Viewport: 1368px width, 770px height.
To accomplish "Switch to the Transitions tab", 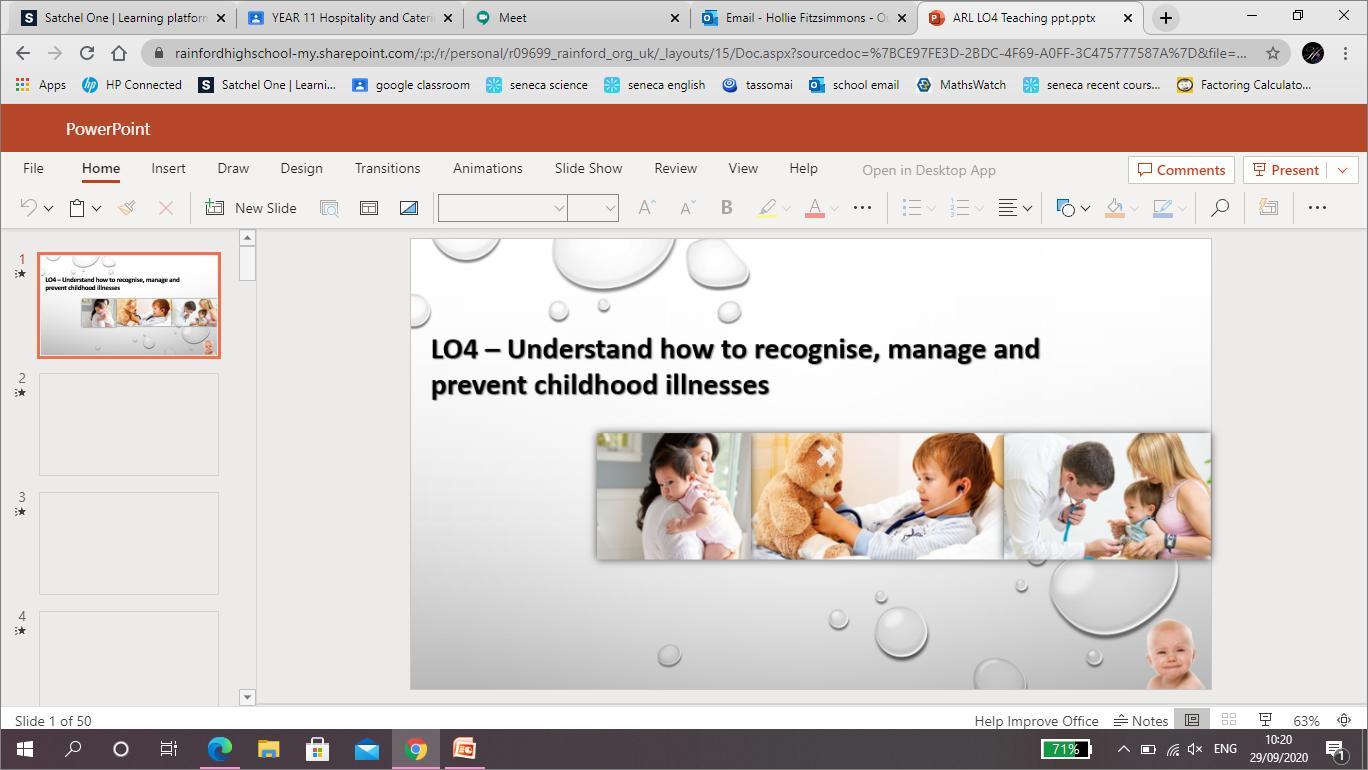I will click(x=387, y=168).
